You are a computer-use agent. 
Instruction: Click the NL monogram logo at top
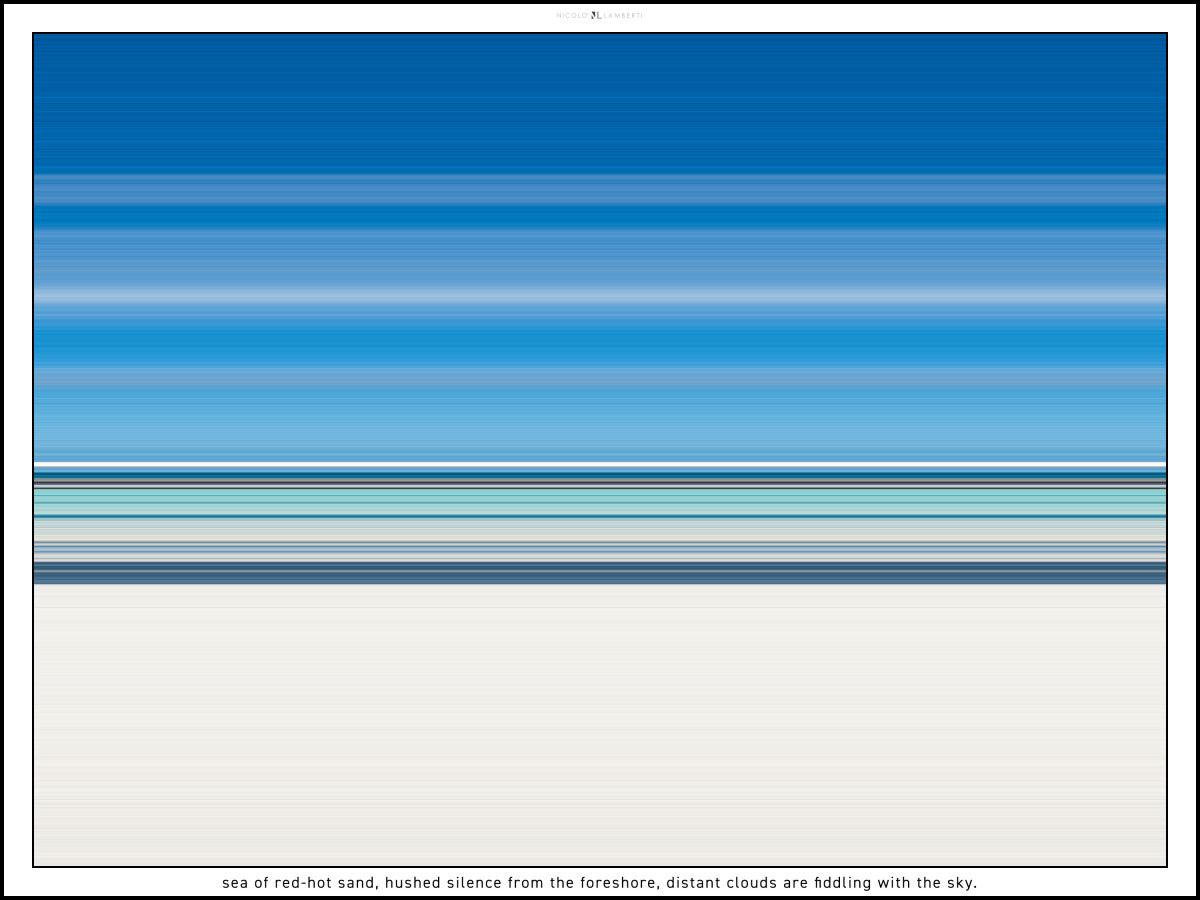coord(596,15)
